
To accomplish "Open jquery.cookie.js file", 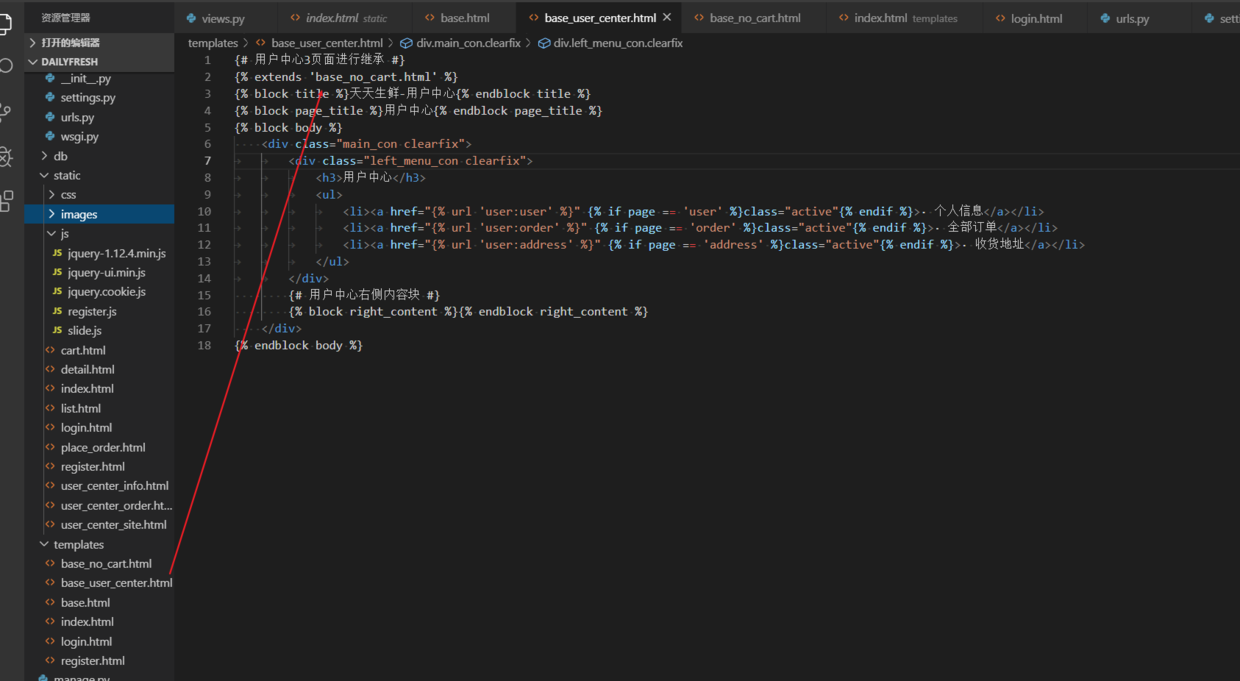I will click(106, 292).
